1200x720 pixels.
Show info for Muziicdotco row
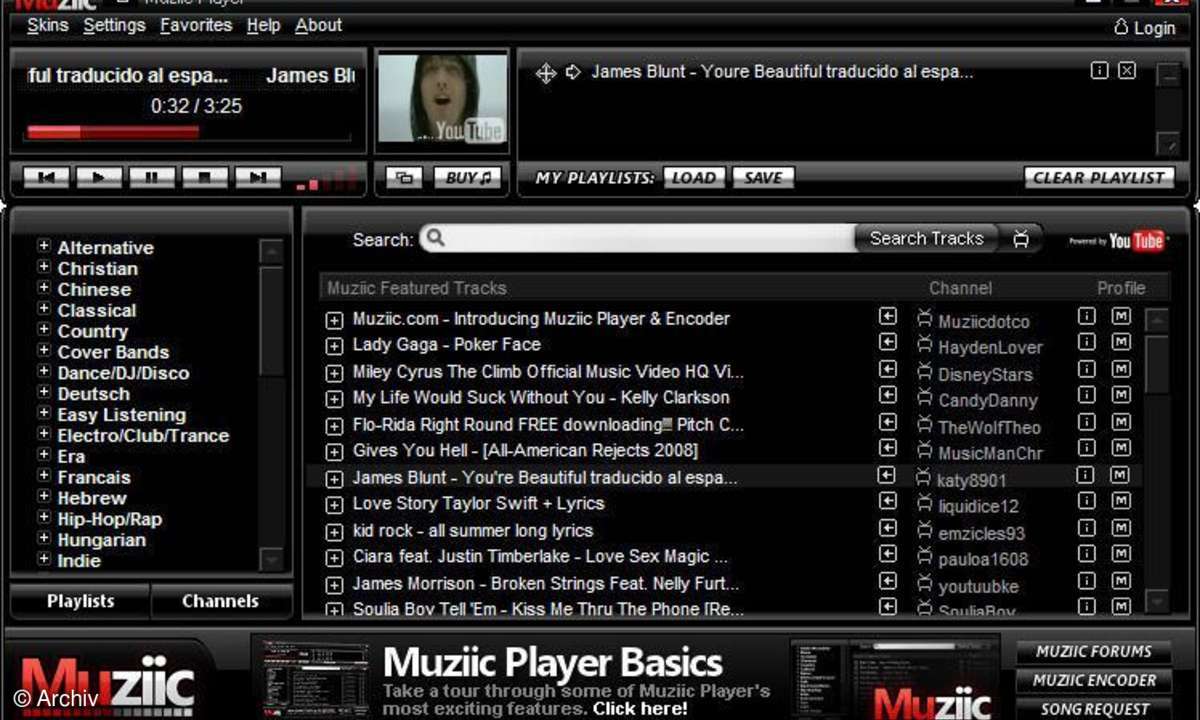coord(1087,316)
